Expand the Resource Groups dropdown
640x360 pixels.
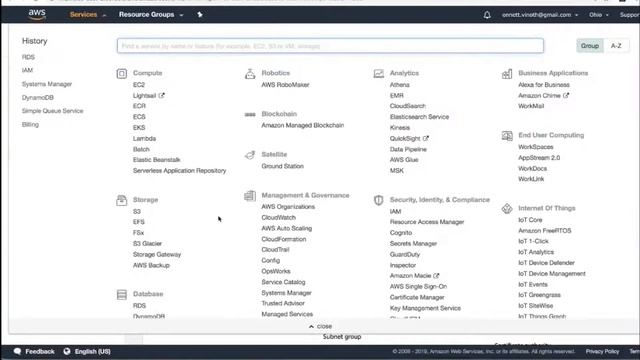click(151, 15)
